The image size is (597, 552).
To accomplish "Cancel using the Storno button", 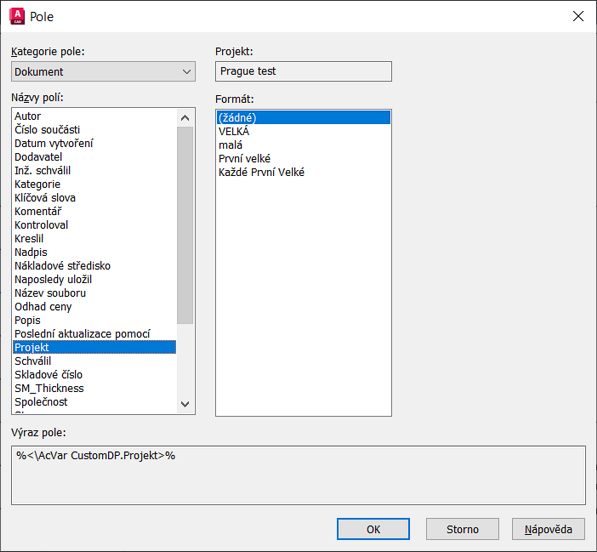I will 462,529.
